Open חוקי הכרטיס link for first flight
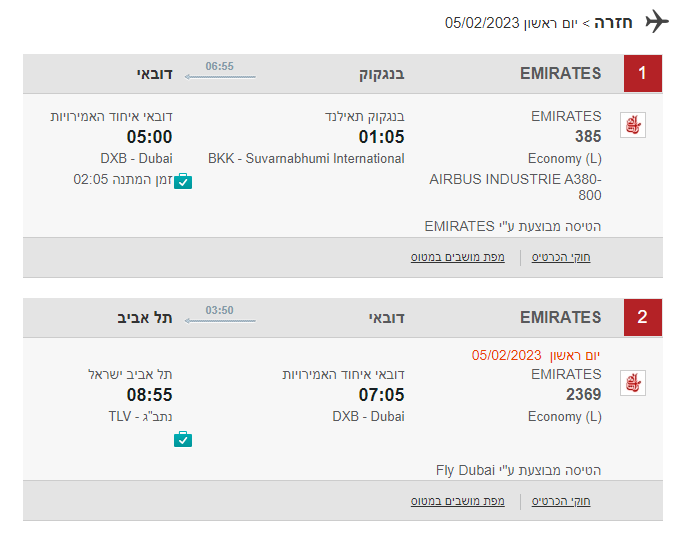The height and width of the screenshot is (539, 682). [561, 257]
